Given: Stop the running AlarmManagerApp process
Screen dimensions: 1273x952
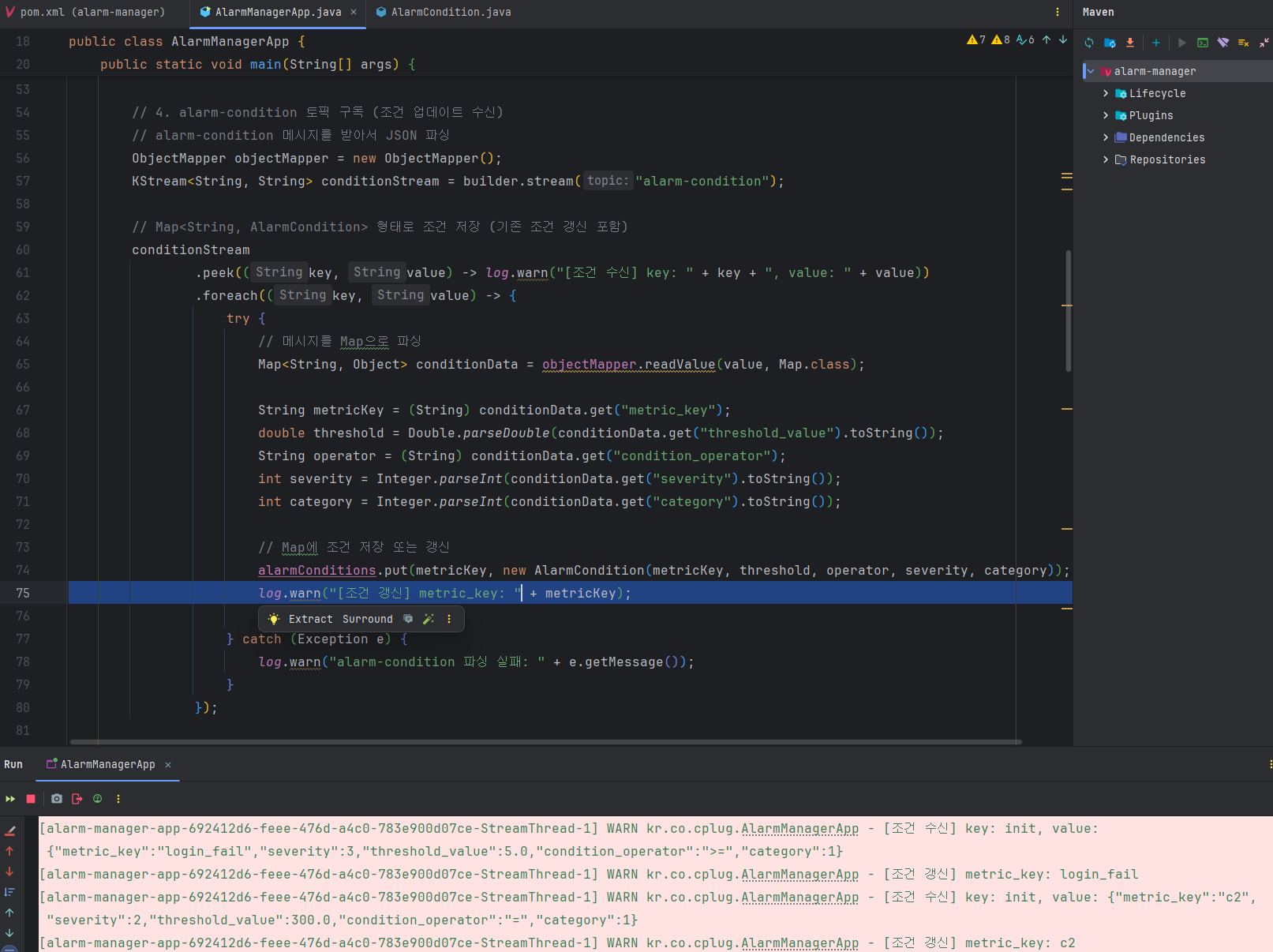Looking at the screenshot, I should click(31, 799).
